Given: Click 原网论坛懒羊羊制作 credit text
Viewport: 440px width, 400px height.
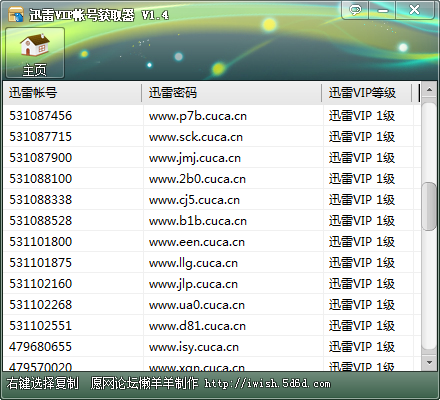Looking at the screenshot, I should [x=144, y=383].
